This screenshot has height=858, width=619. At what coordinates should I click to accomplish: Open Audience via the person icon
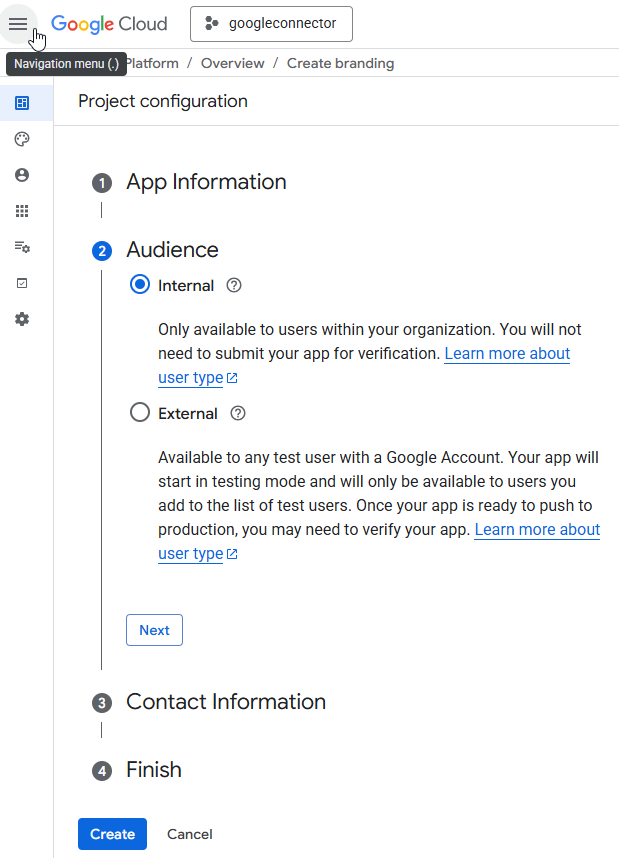point(22,175)
